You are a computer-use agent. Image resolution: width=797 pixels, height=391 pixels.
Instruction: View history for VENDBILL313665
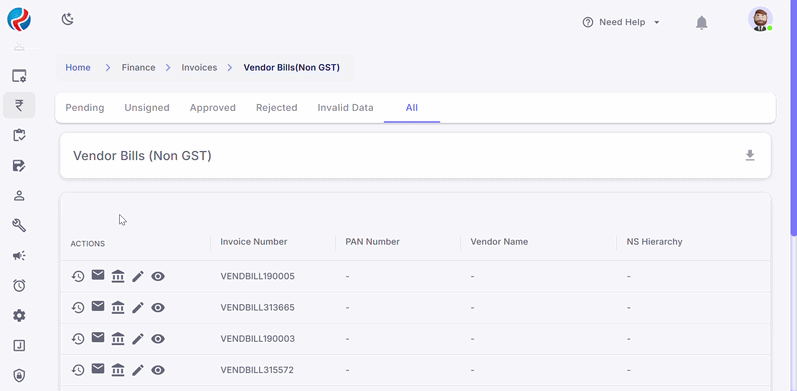[x=78, y=308]
